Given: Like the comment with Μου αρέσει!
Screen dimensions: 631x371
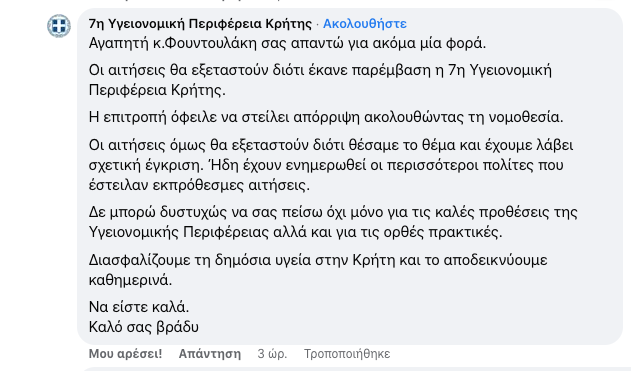Looking at the screenshot, I should click(125, 354).
